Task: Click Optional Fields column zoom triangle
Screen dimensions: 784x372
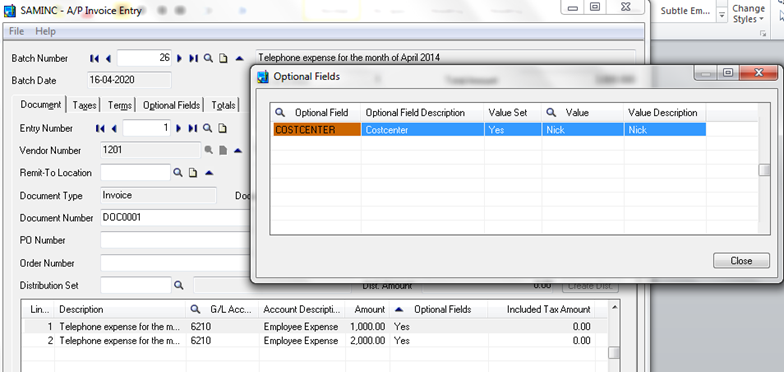Action: click(x=398, y=310)
